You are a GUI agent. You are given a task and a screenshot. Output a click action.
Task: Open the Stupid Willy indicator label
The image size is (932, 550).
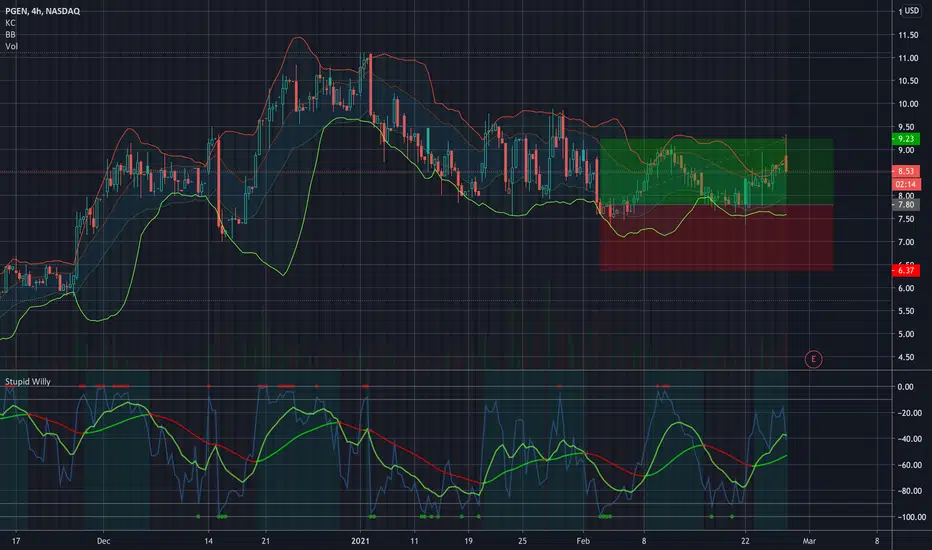click(28, 381)
